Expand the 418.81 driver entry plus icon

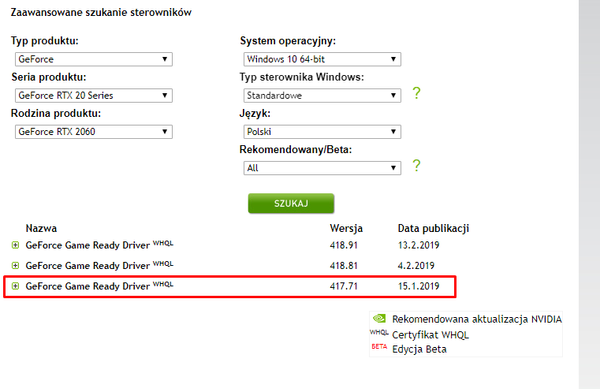(x=15, y=265)
